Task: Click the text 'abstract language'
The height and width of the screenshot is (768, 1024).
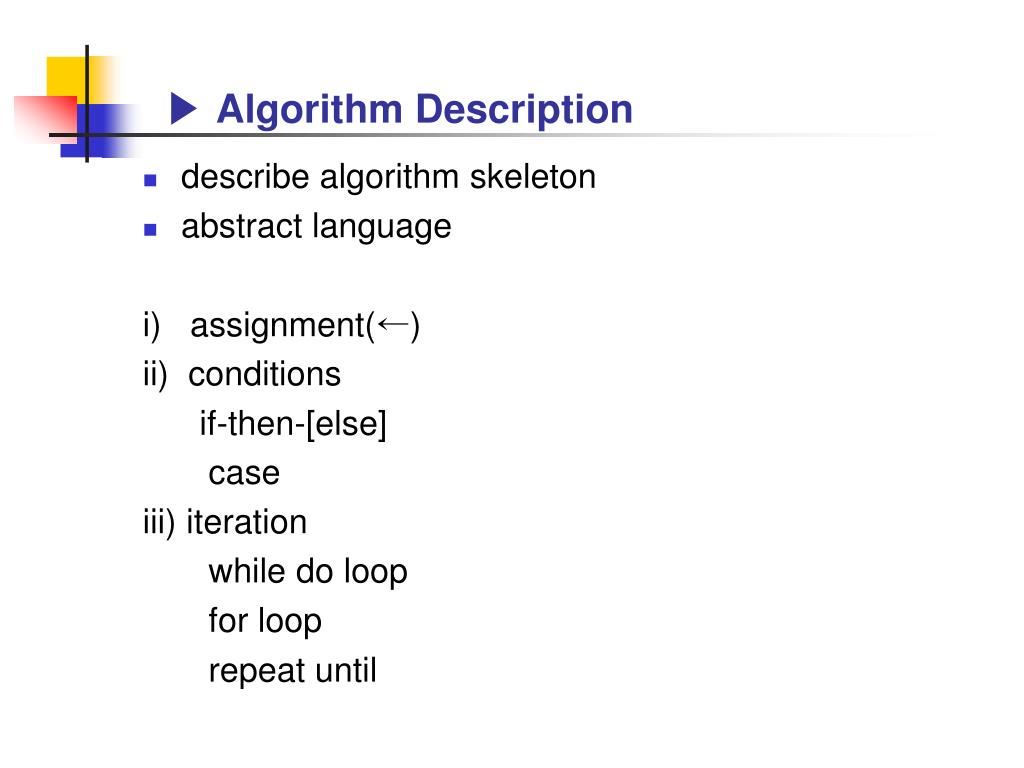Action: point(316,227)
